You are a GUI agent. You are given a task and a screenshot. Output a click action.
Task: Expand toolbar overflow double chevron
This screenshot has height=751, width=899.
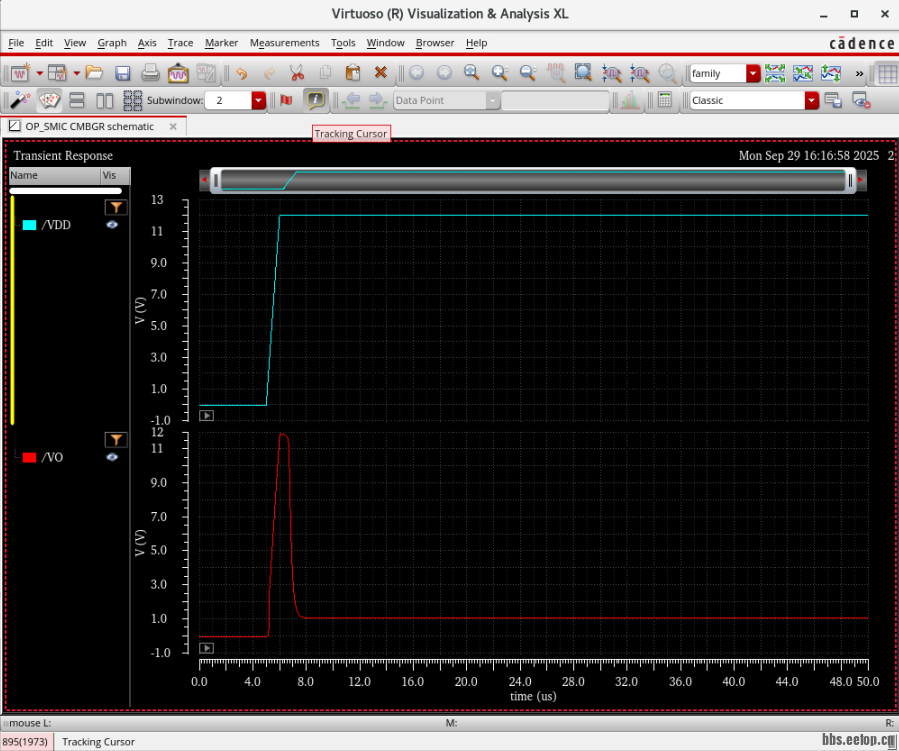[x=859, y=73]
